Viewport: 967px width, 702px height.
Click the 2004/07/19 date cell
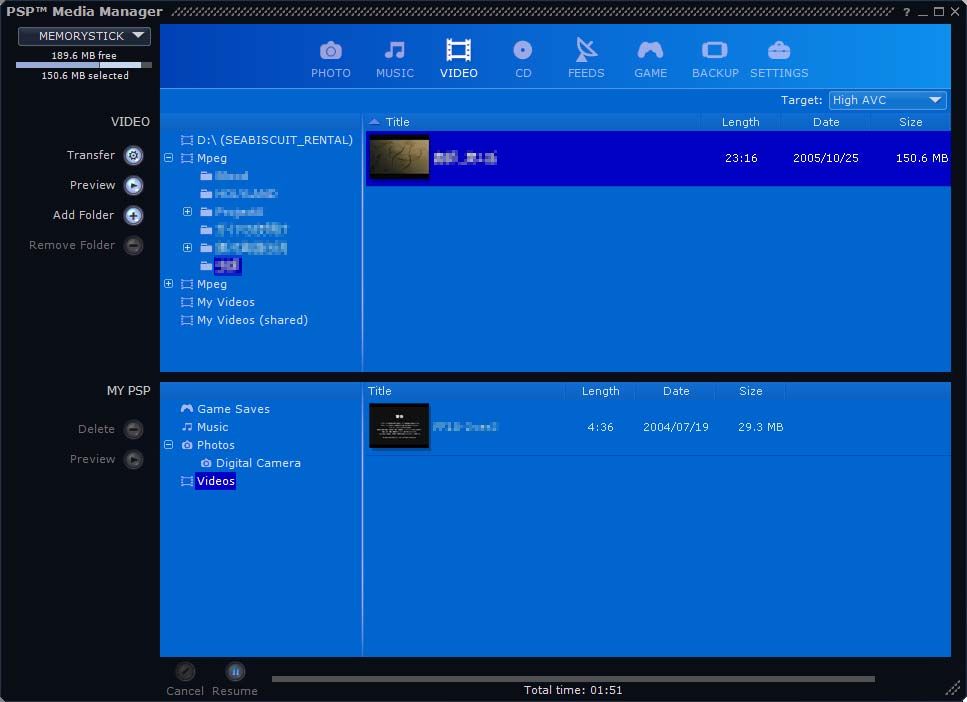point(676,427)
